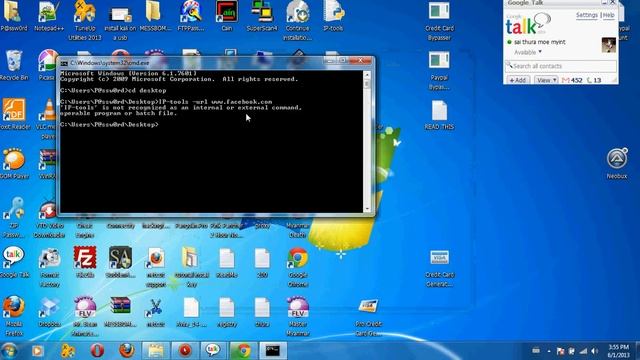Image resolution: width=640 pixels, height=360 pixels.
Task: Open Gmail inbox showing 452 messages
Action: 572,80
